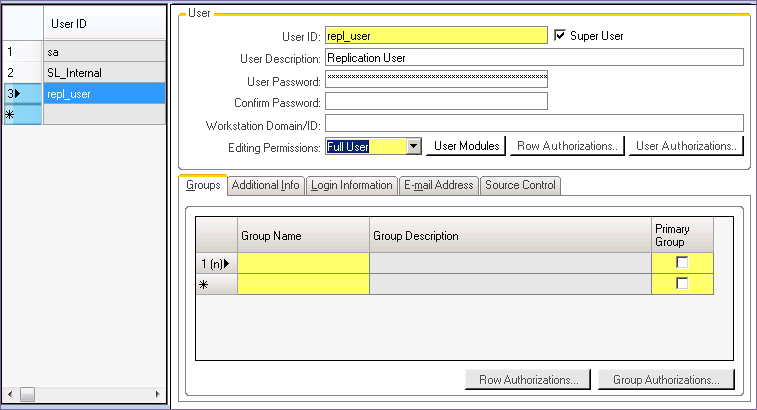Click the User ID input field
Screen dimensions: 757x410
coord(436,36)
